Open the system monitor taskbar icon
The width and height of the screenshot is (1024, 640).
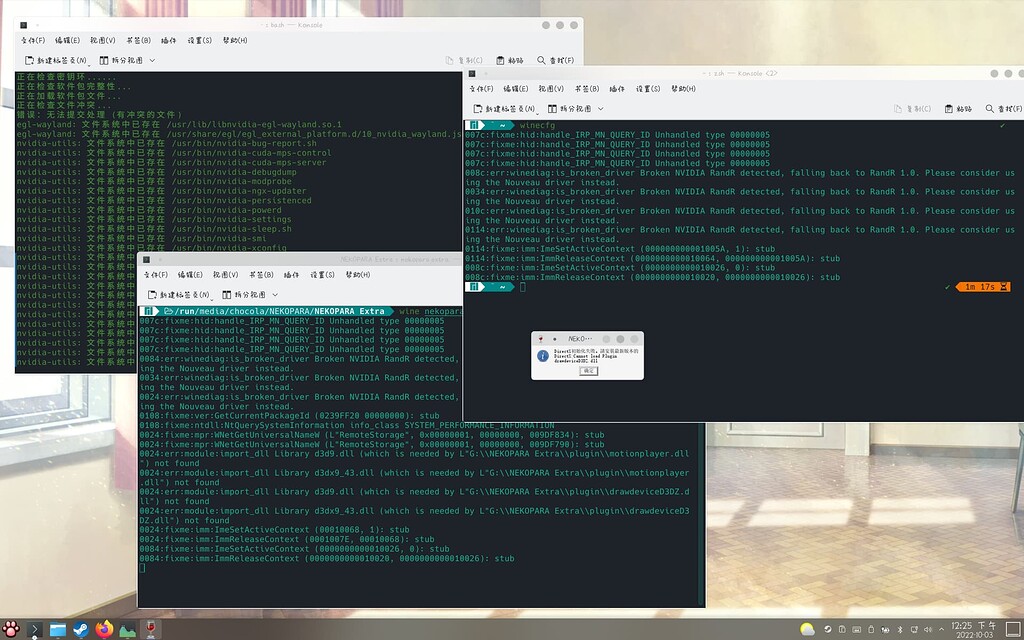click(127, 630)
